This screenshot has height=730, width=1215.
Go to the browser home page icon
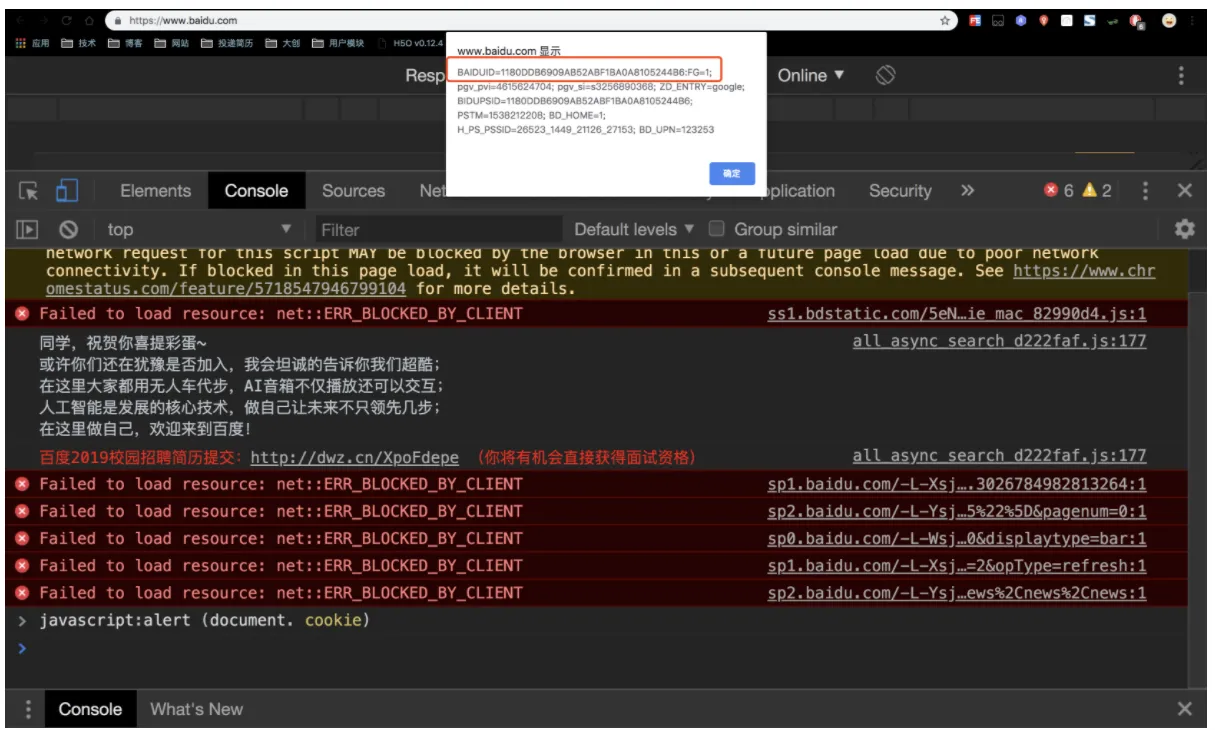[x=89, y=20]
